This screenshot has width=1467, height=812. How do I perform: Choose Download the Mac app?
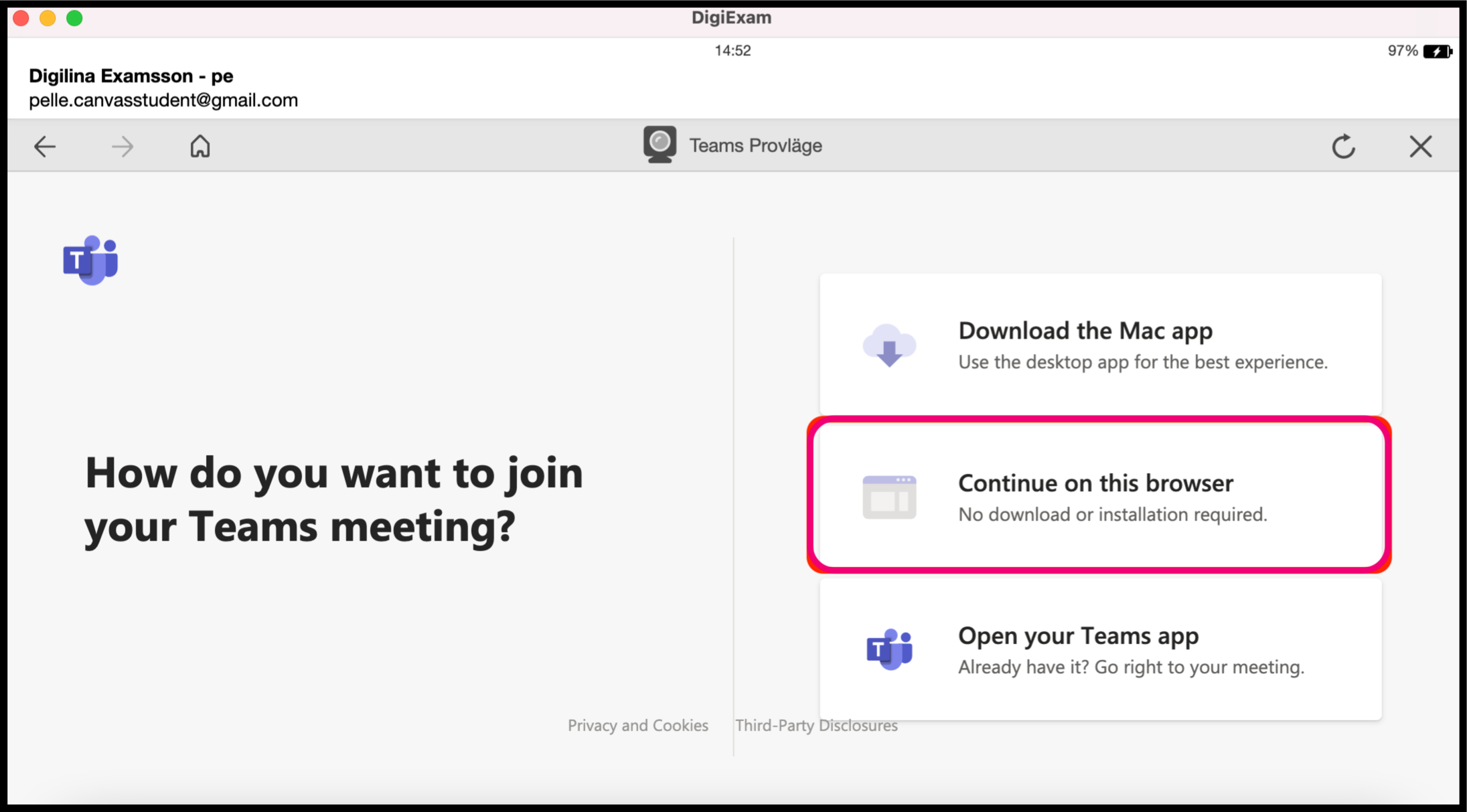click(x=1100, y=344)
